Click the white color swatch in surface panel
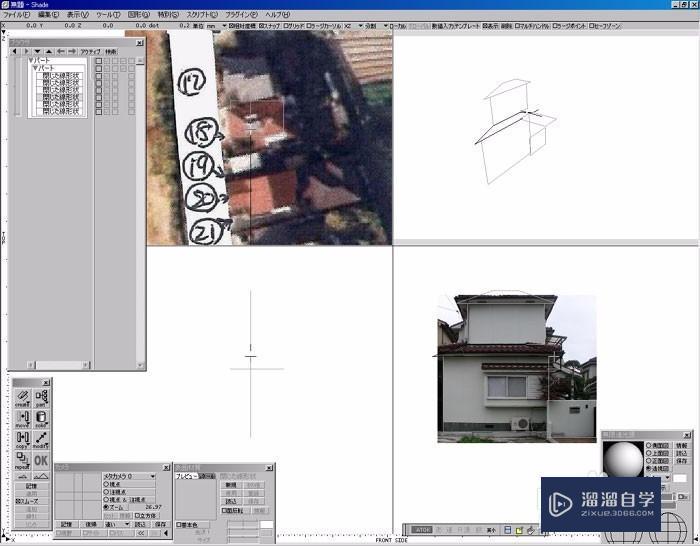 point(267,525)
